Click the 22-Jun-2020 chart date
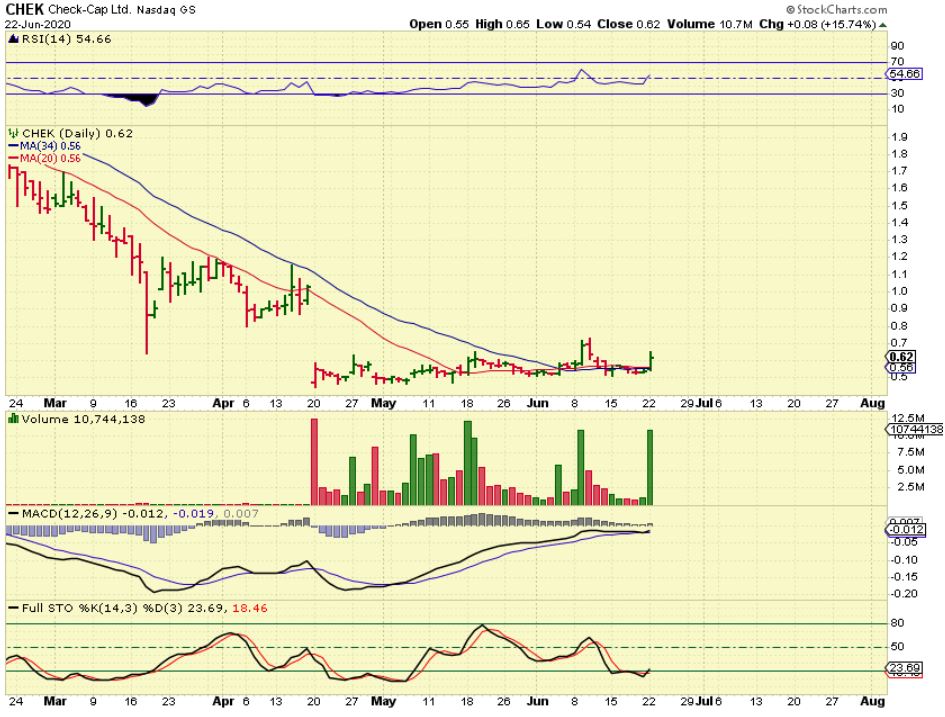The width and height of the screenshot is (945, 717). point(38,25)
